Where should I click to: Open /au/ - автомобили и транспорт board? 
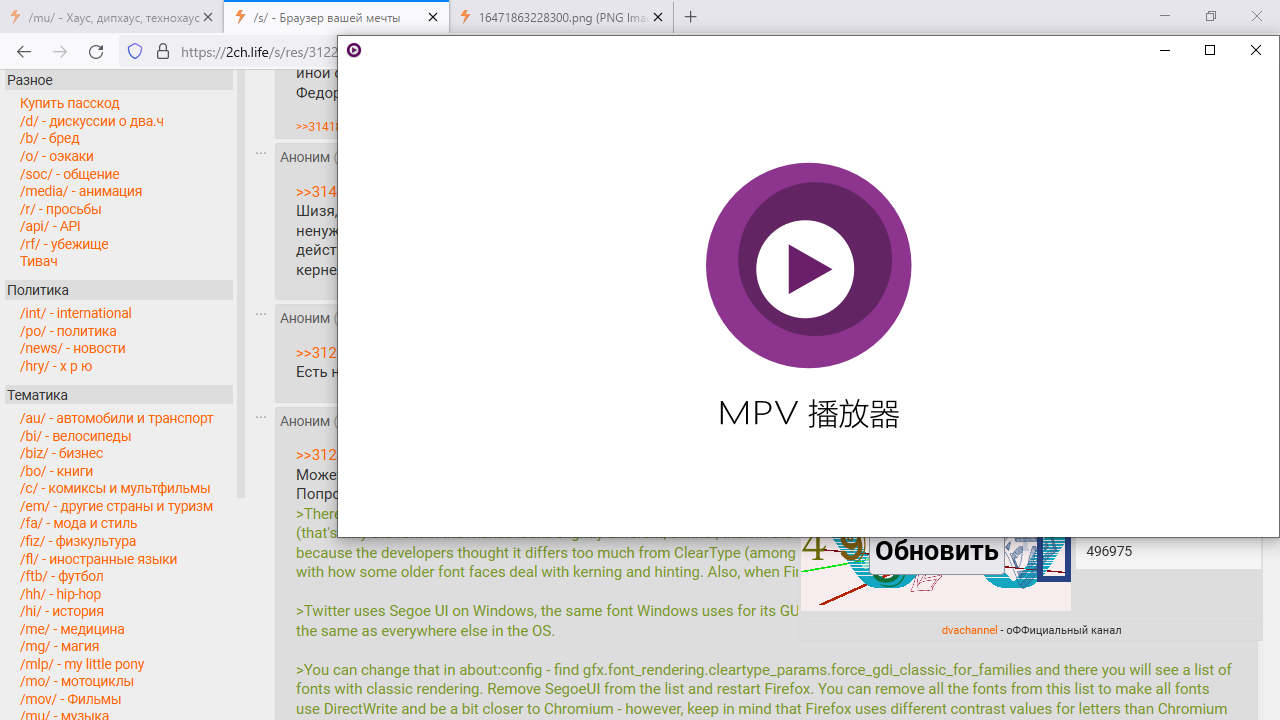[117, 418]
